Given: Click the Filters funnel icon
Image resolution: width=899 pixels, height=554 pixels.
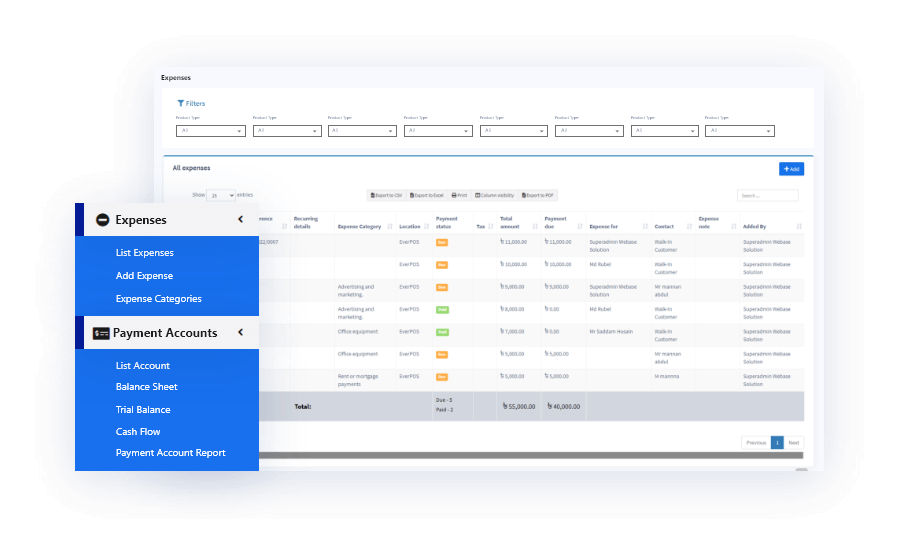Looking at the screenshot, I should coord(181,103).
